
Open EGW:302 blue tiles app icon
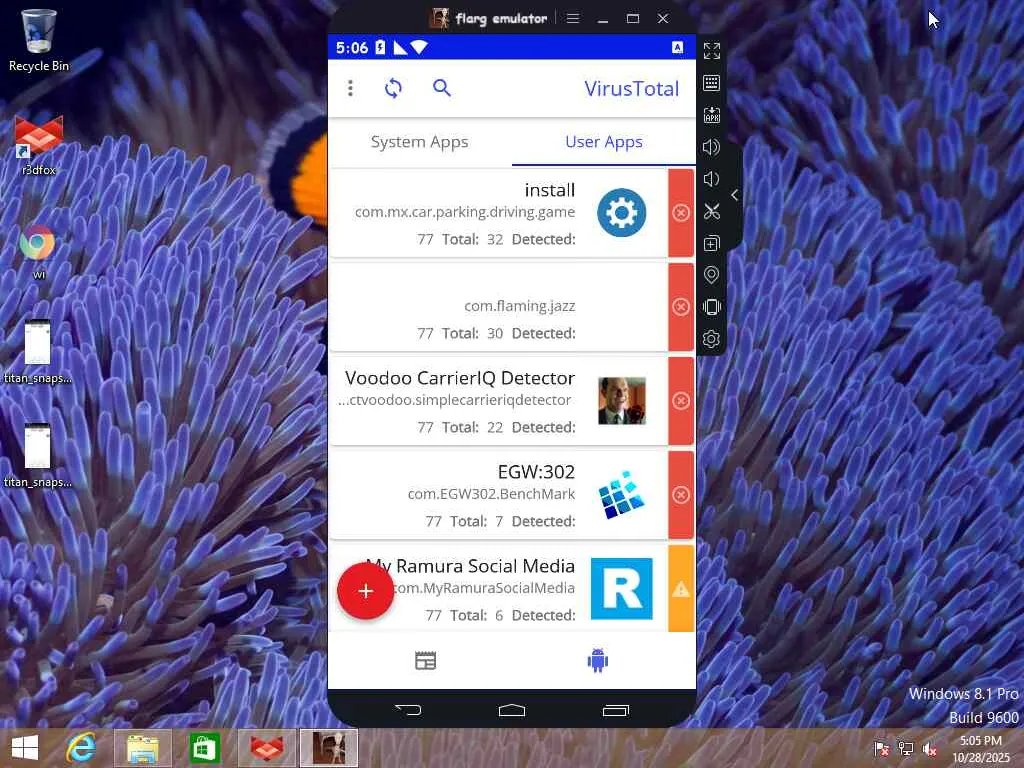coord(622,495)
